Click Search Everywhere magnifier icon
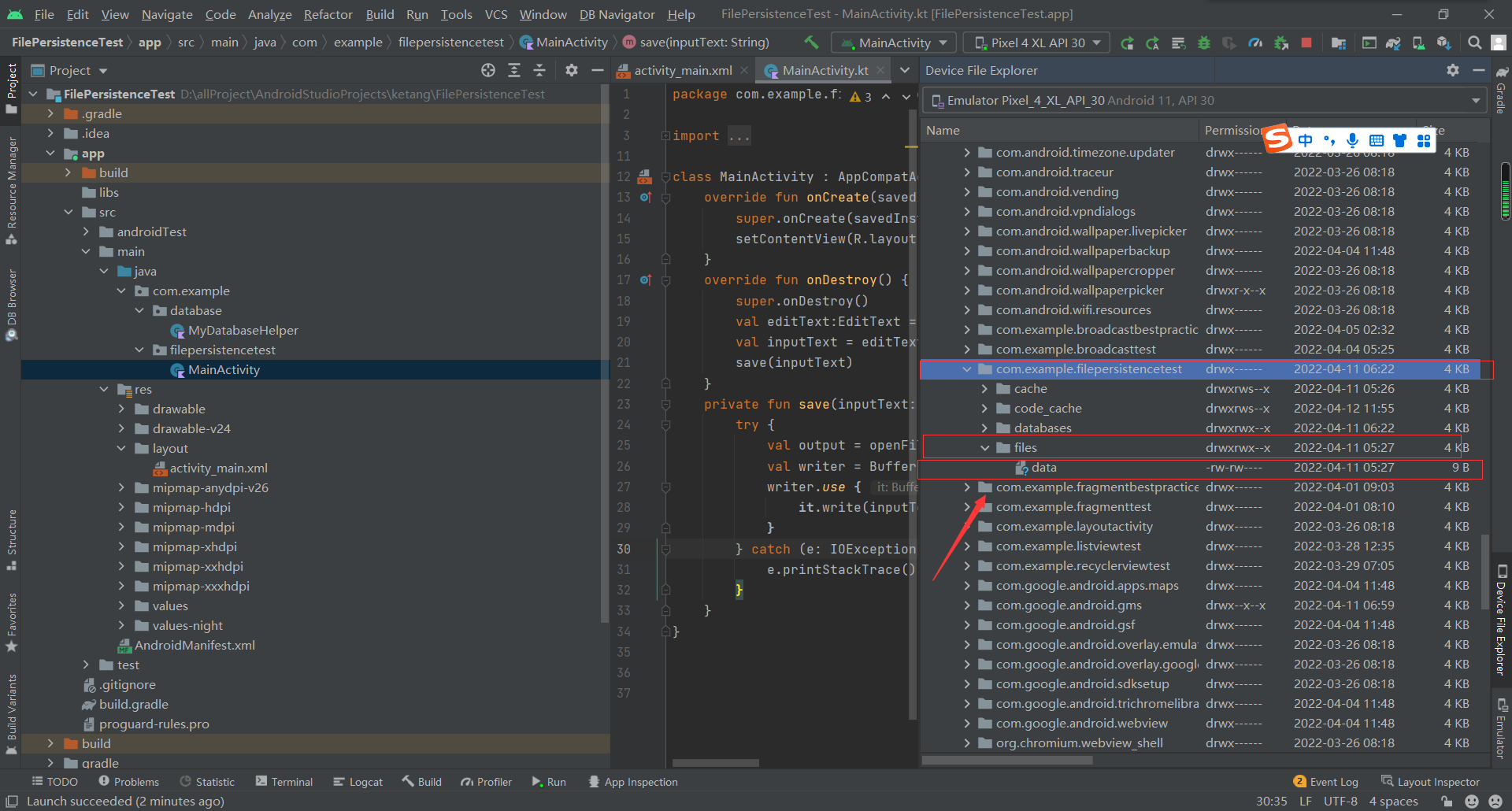Screen dimensions: 1512x811 tap(1474, 43)
